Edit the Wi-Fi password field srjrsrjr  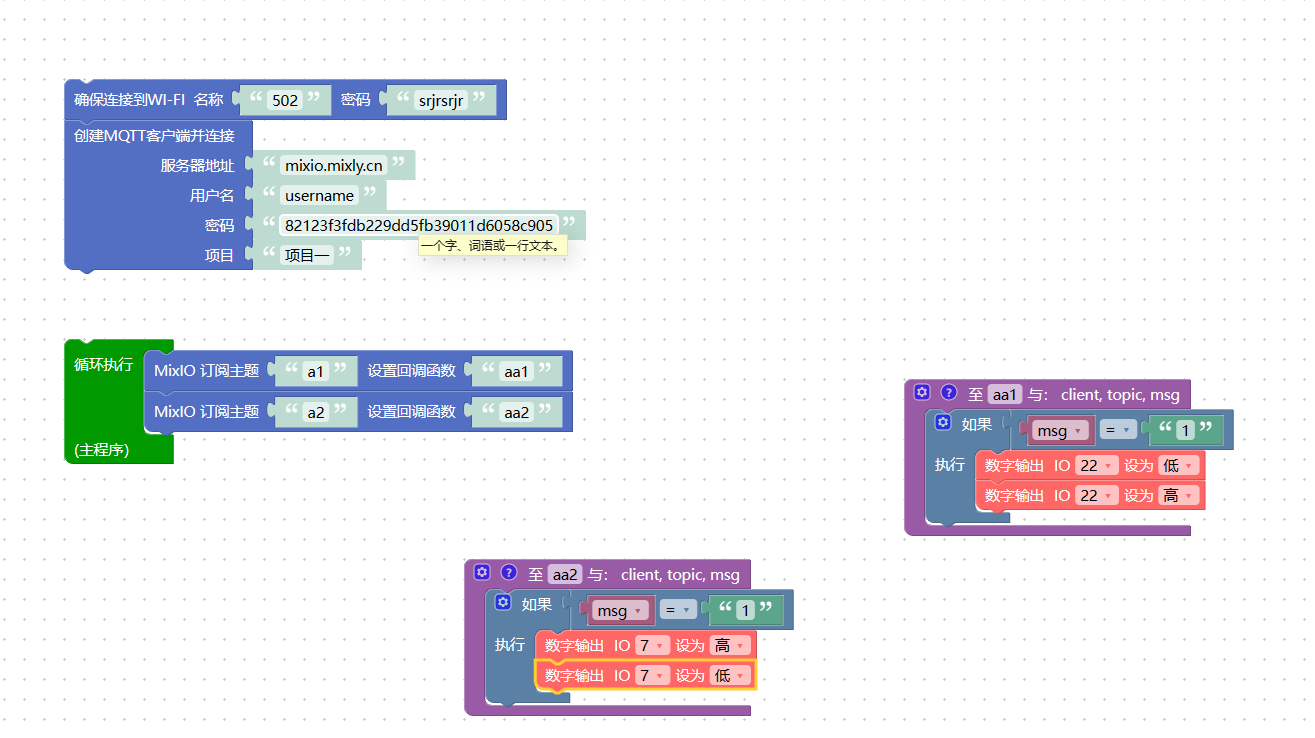click(441, 100)
